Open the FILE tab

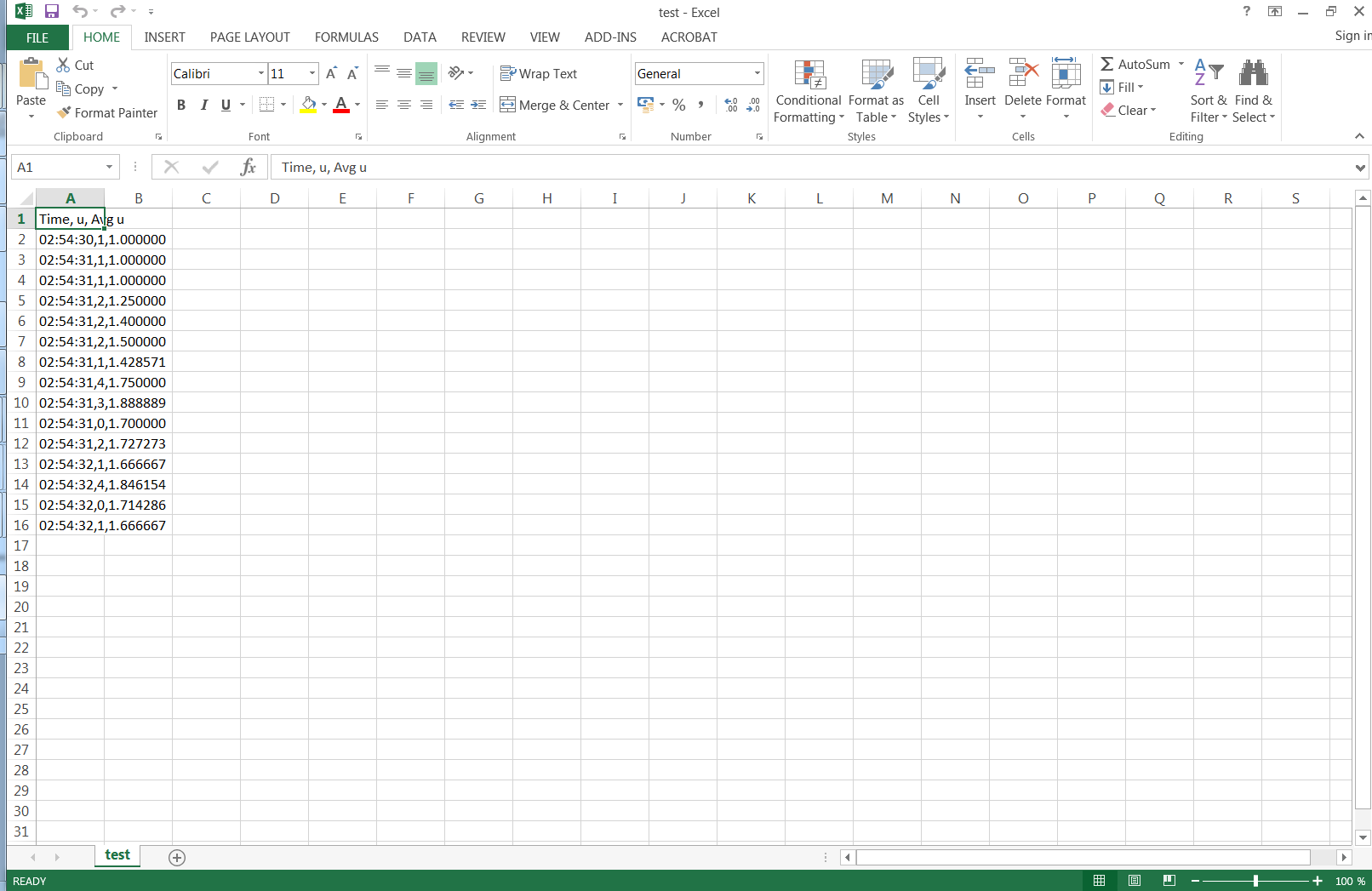tap(37, 37)
